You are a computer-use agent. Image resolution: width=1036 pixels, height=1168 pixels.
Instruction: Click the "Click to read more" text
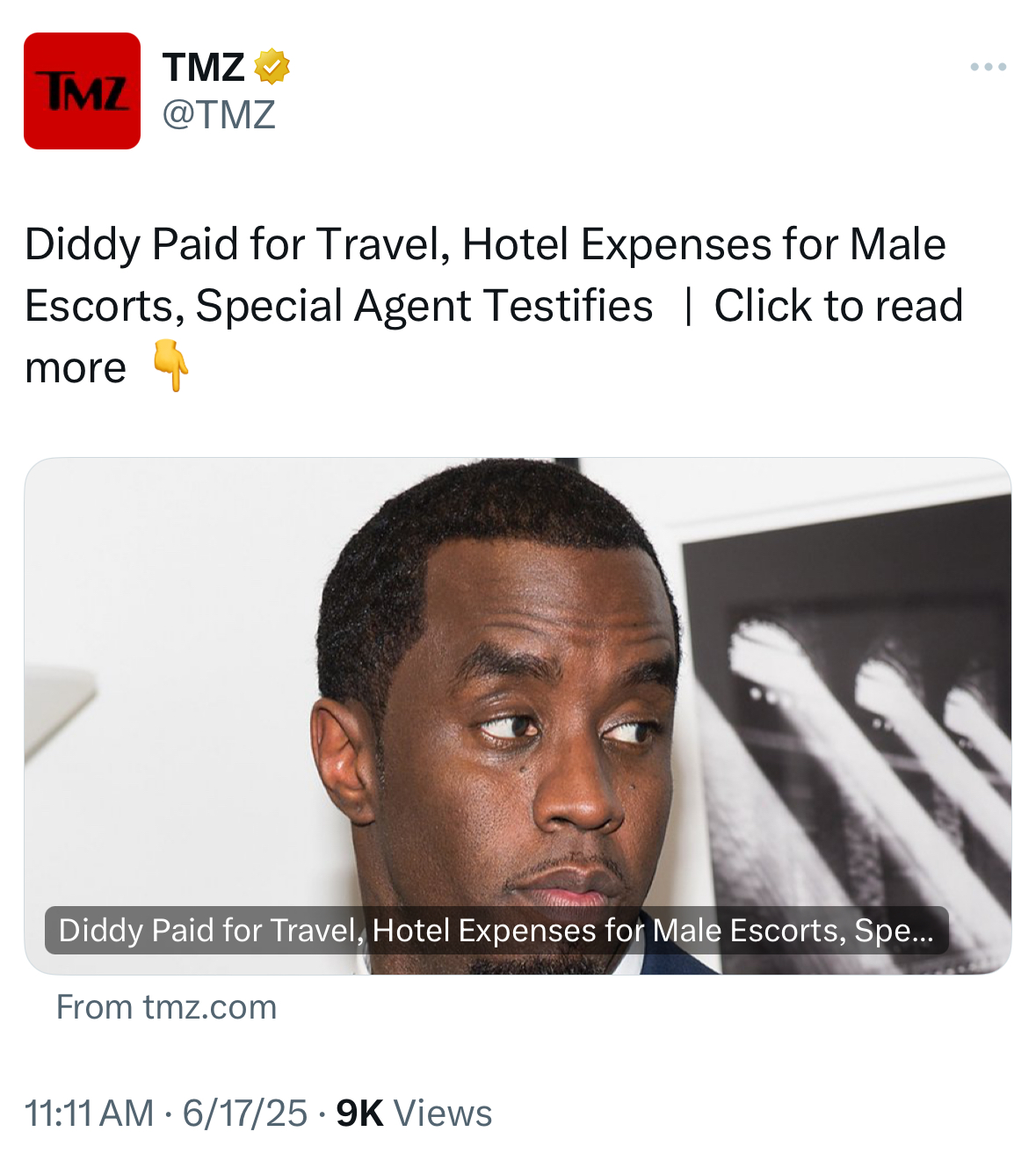pyautogui.click(x=494, y=337)
